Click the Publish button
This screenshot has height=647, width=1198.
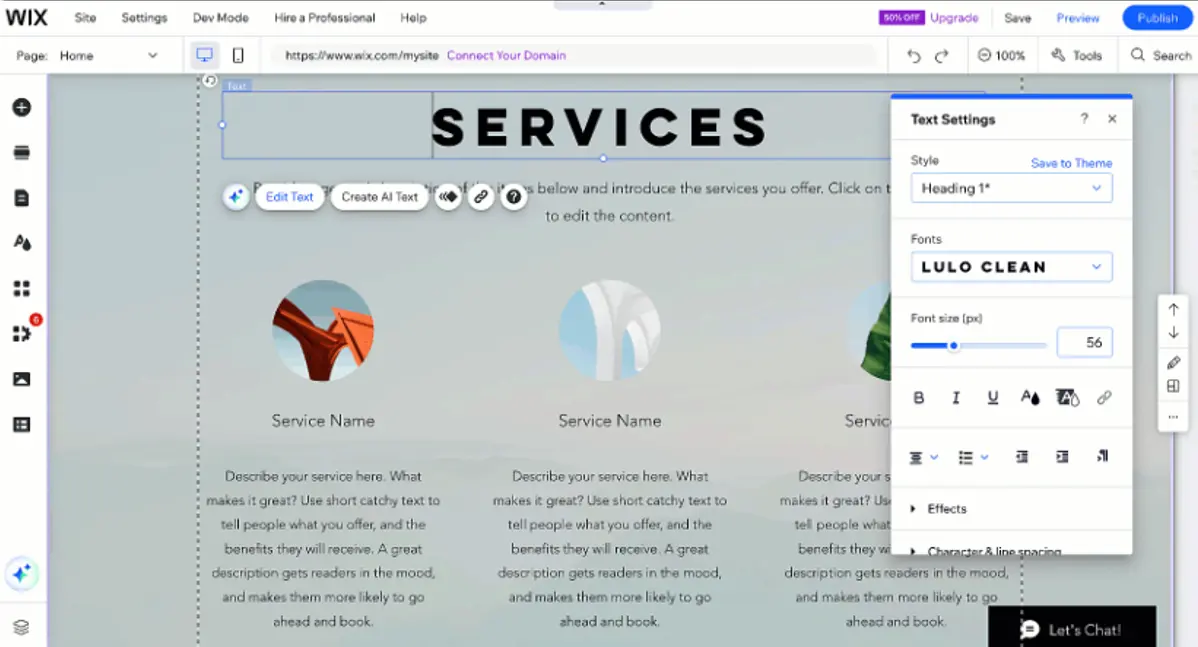(1157, 18)
